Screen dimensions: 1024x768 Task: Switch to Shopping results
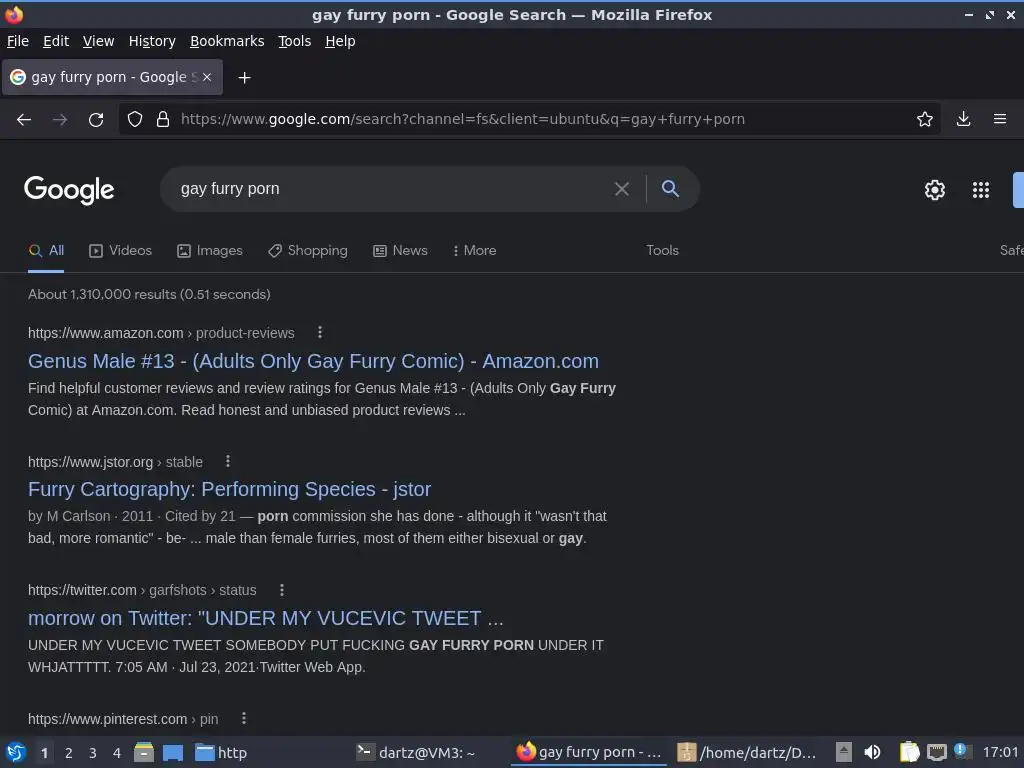pyautogui.click(x=308, y=251)
